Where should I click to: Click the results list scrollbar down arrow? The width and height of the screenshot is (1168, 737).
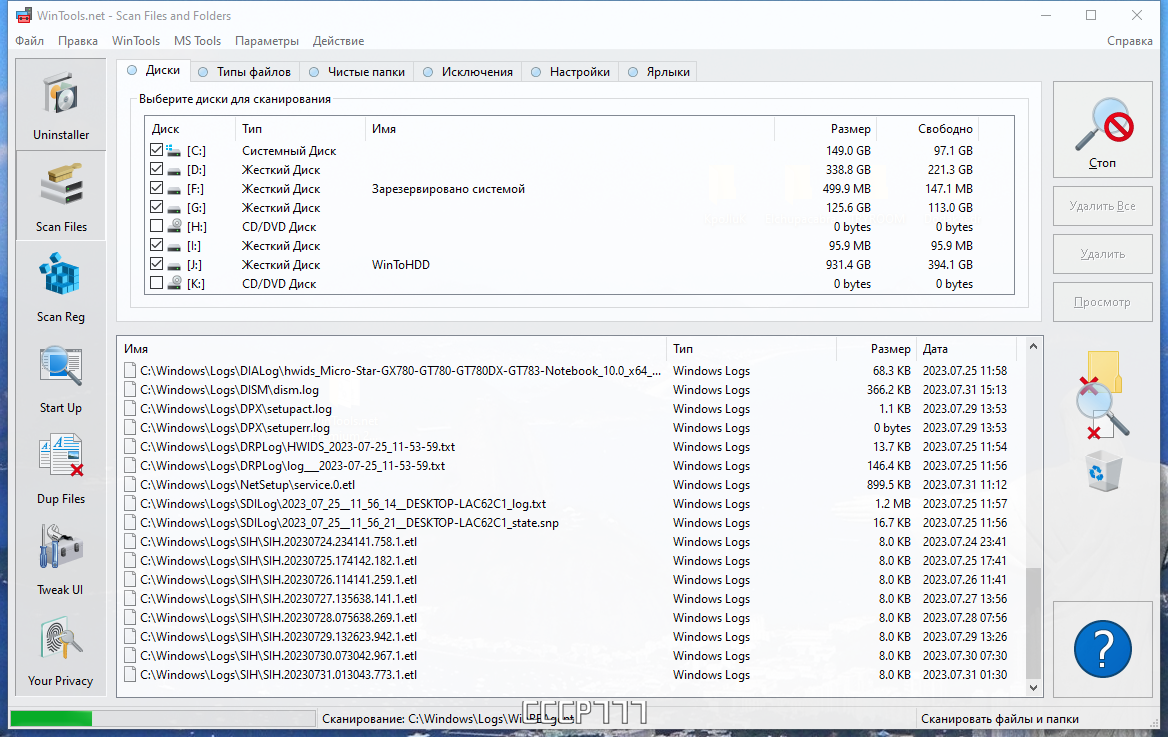[1033, 688]
